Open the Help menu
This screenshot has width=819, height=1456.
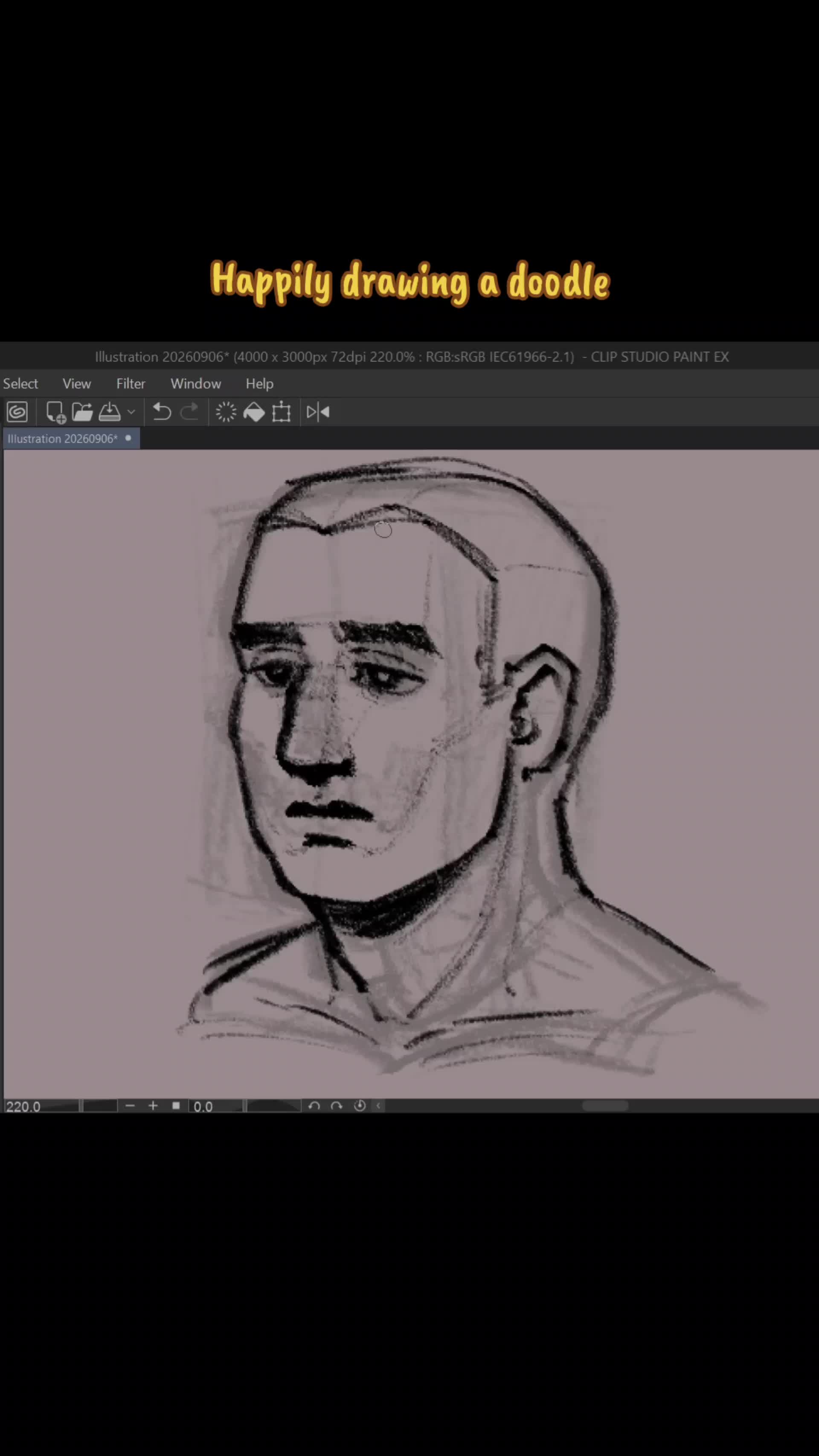pos(259,383)
